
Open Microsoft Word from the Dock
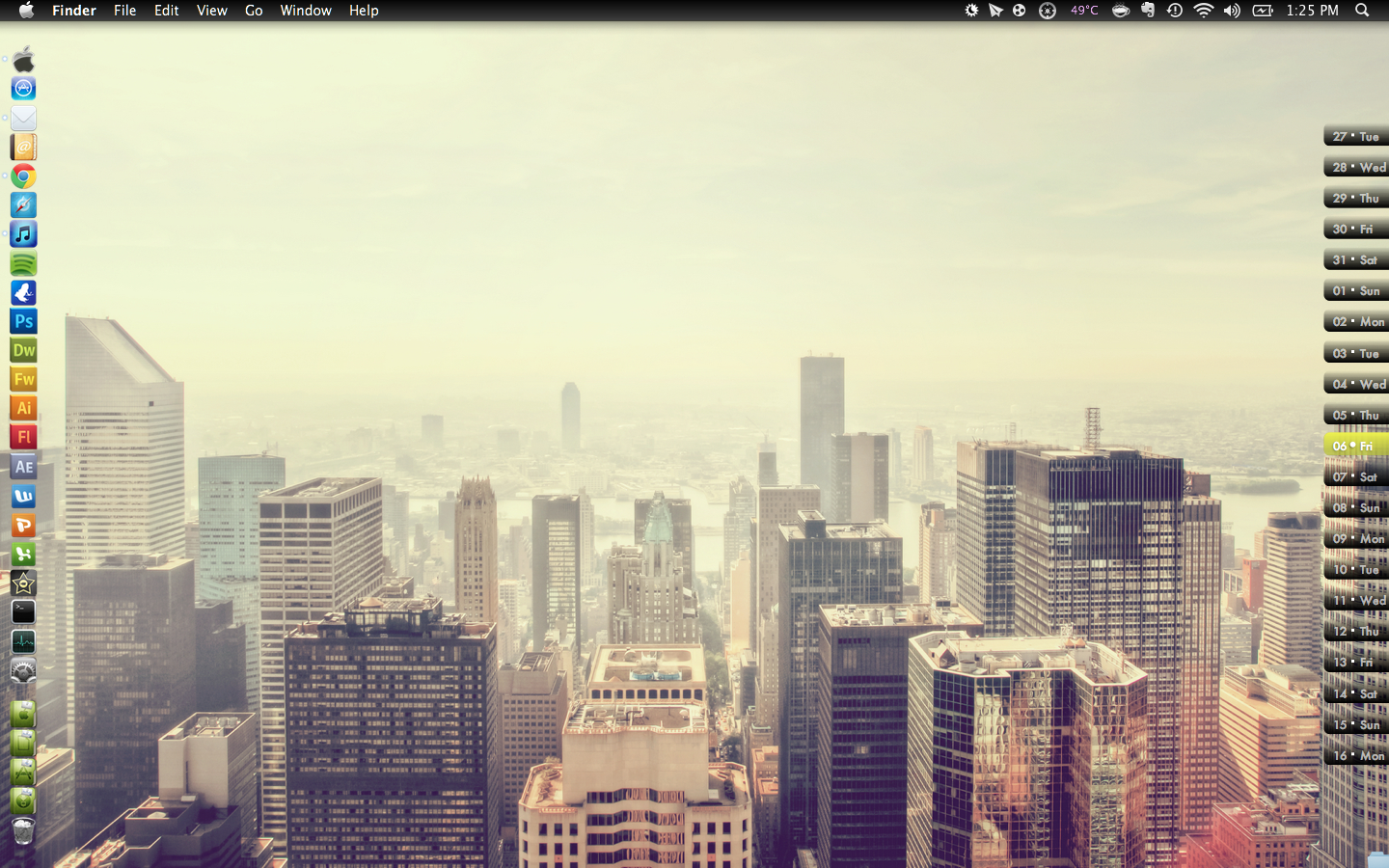(x=23, y=496)
